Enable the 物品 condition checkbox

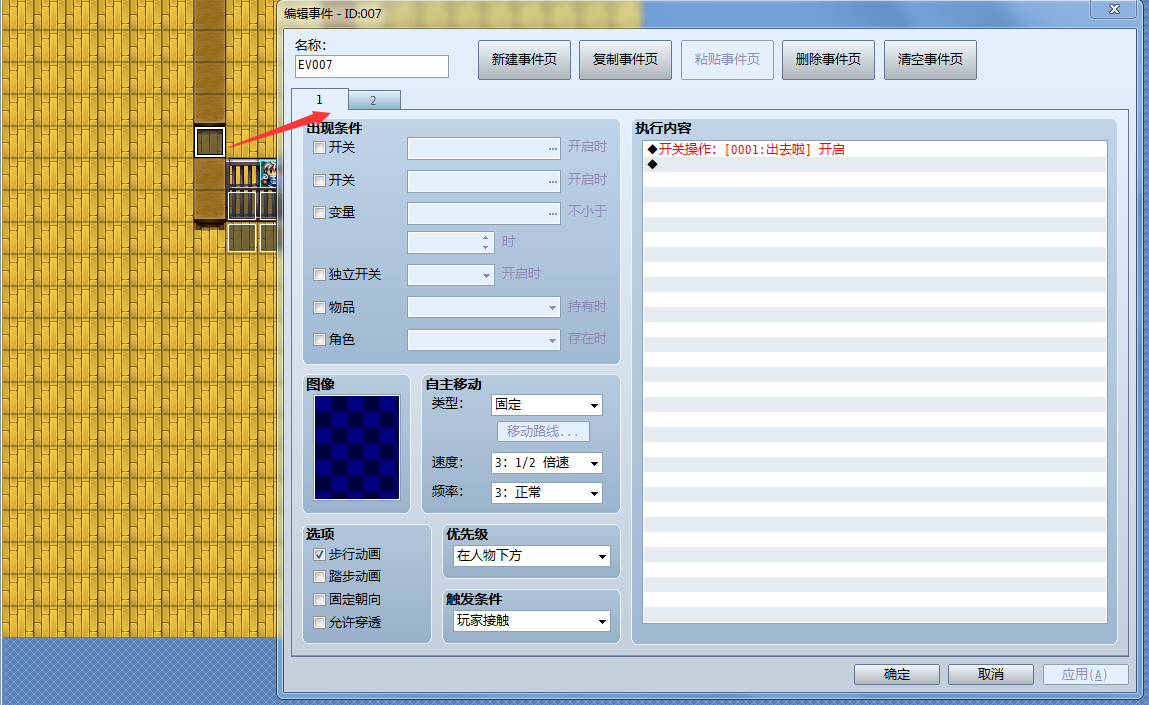click(319, 307)
